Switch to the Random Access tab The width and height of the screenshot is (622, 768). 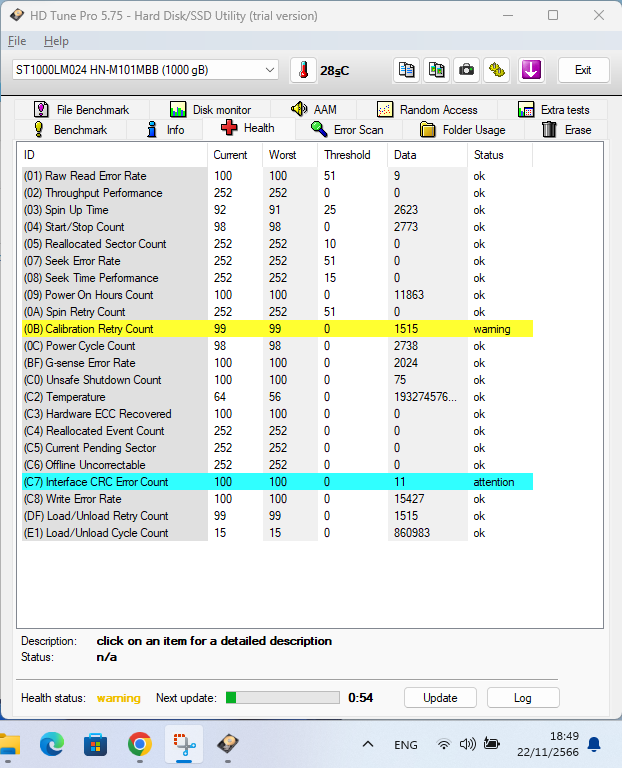click(427, 109)
